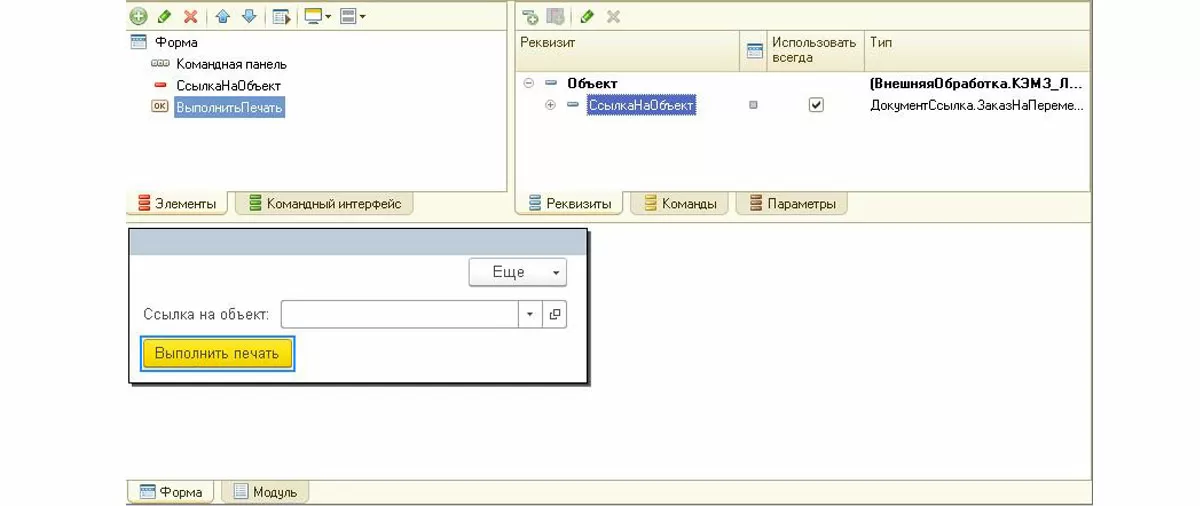Image resolution: width=1200 pixels, height=506 pixels.
Task: Click the OK icon beside ВыполнитьПечать
Action: 159,107
